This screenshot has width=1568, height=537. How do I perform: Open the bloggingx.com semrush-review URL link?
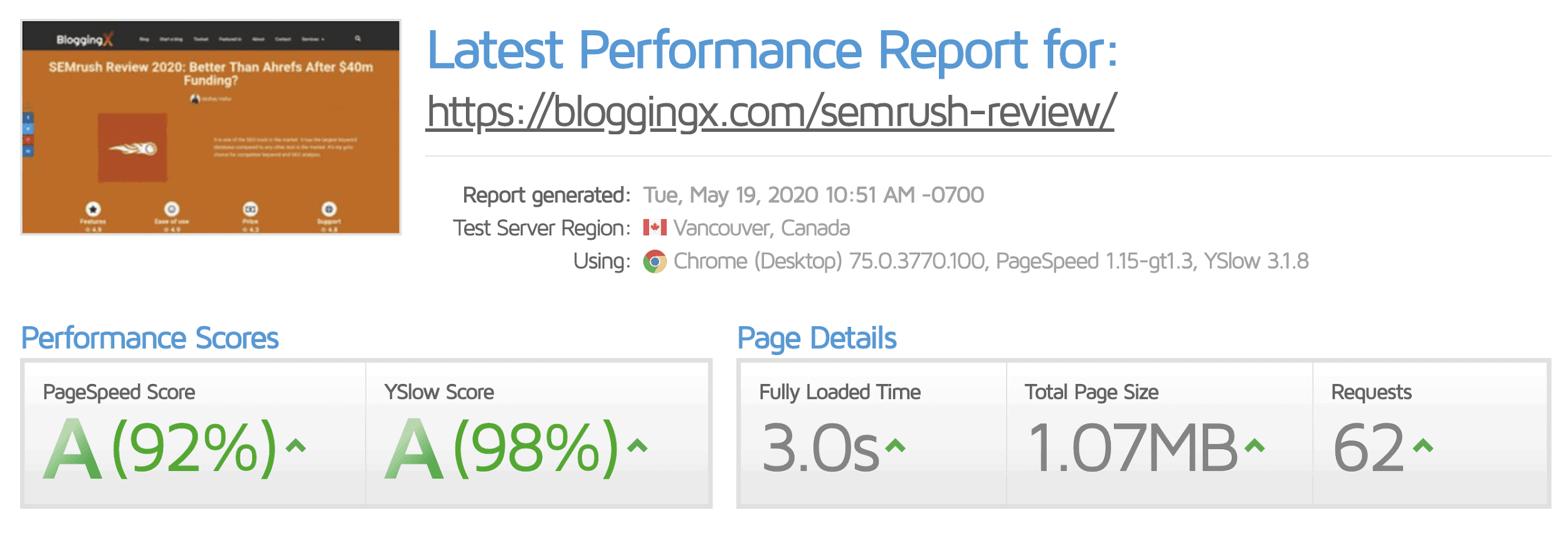770,112
